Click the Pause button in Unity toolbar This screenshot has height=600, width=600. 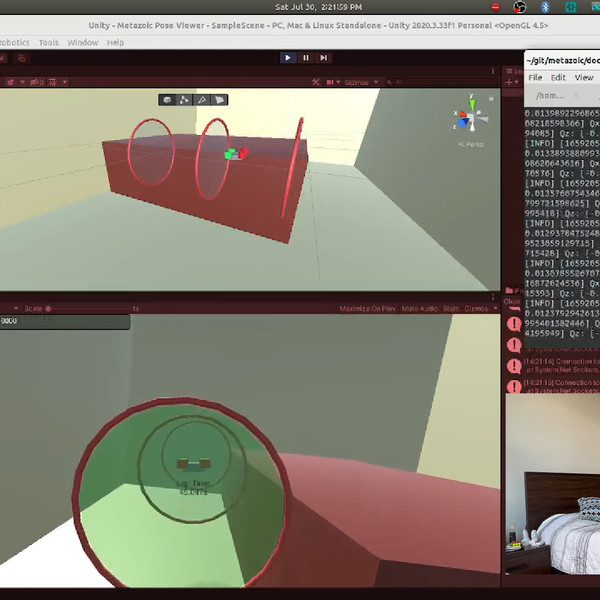tap(306, 58)
